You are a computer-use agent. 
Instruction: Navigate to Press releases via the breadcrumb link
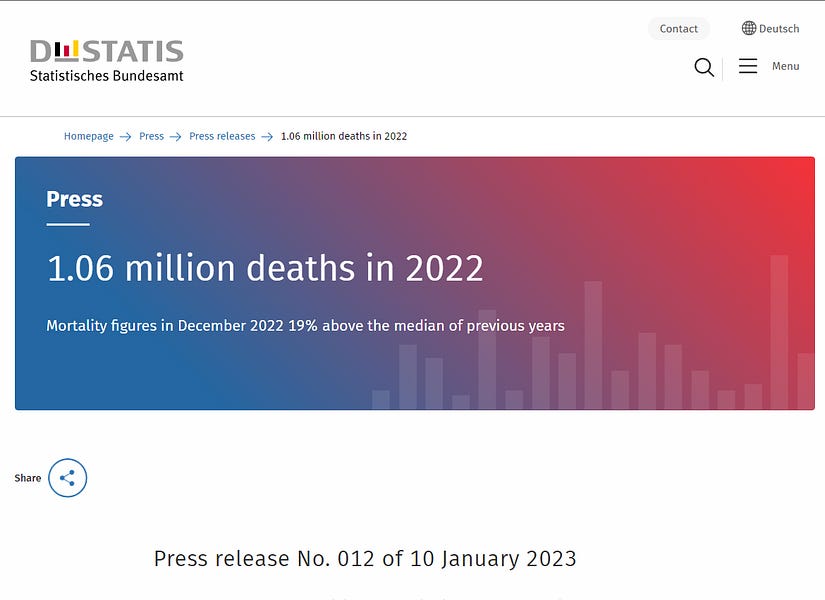pos(222,136)
